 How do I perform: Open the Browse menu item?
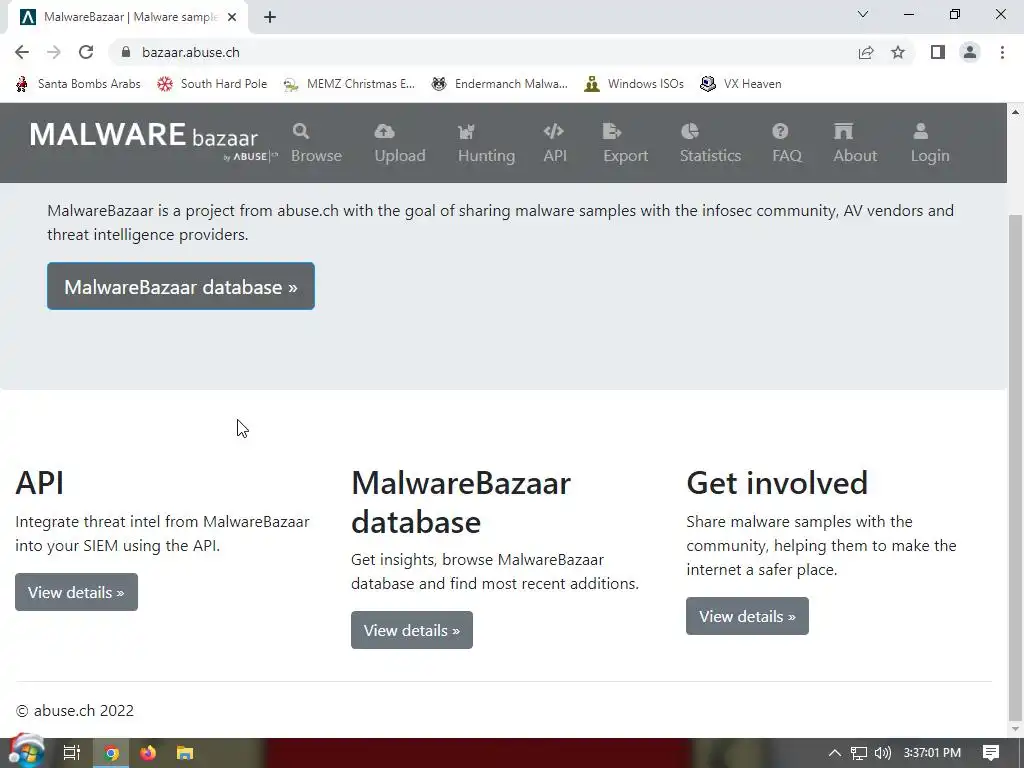pos(316,142)
